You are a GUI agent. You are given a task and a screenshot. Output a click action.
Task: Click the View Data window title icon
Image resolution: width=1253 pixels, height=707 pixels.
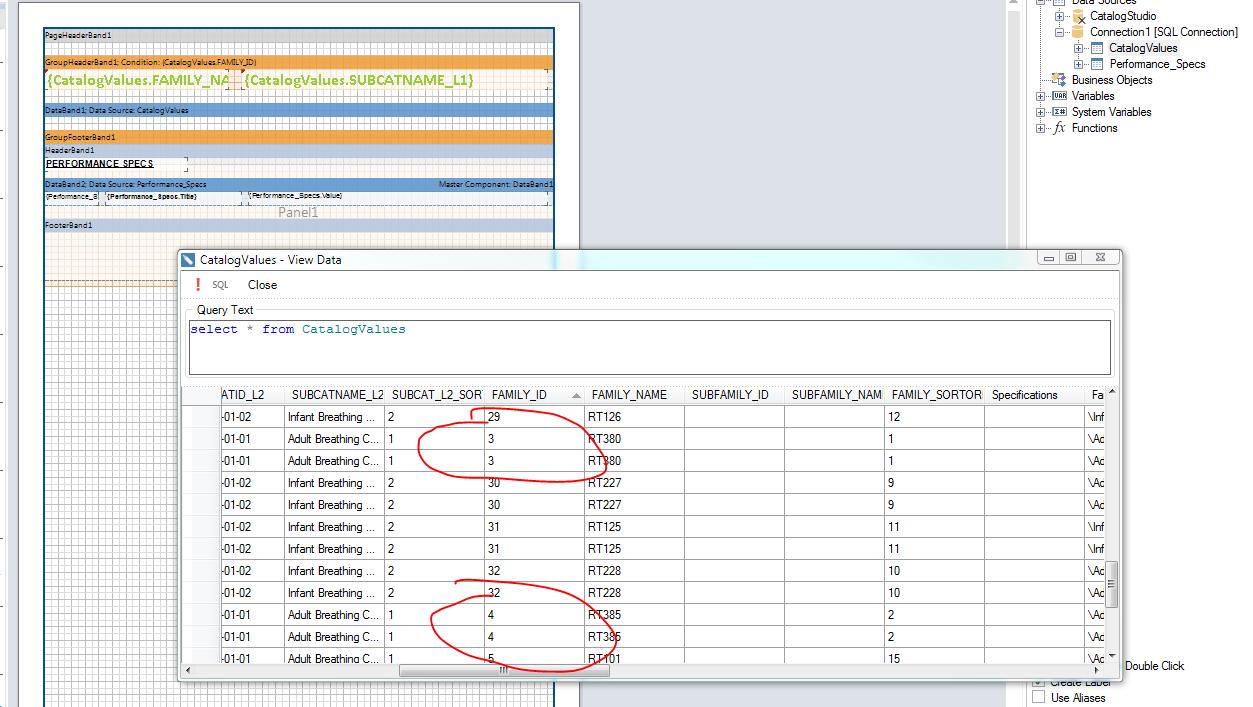(x=189, y=260)
